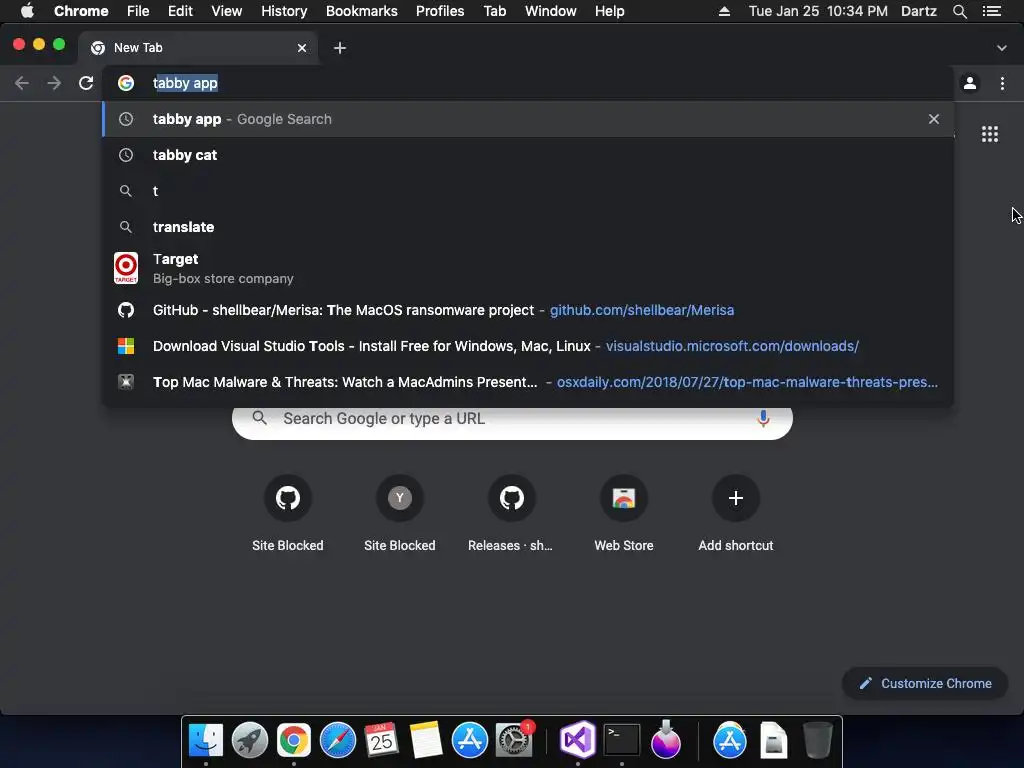Screen dimensions: 1024x768
Task: Click in the address bar text 'tabby app'
Action: [185, 83]
